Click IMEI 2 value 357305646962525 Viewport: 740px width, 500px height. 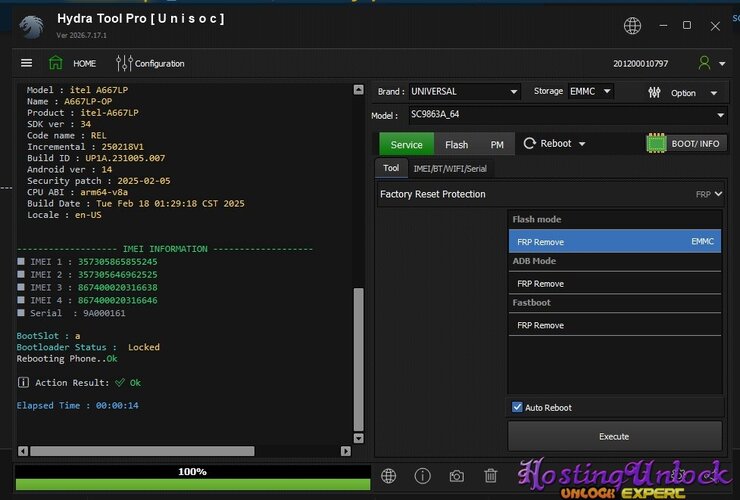118,274
